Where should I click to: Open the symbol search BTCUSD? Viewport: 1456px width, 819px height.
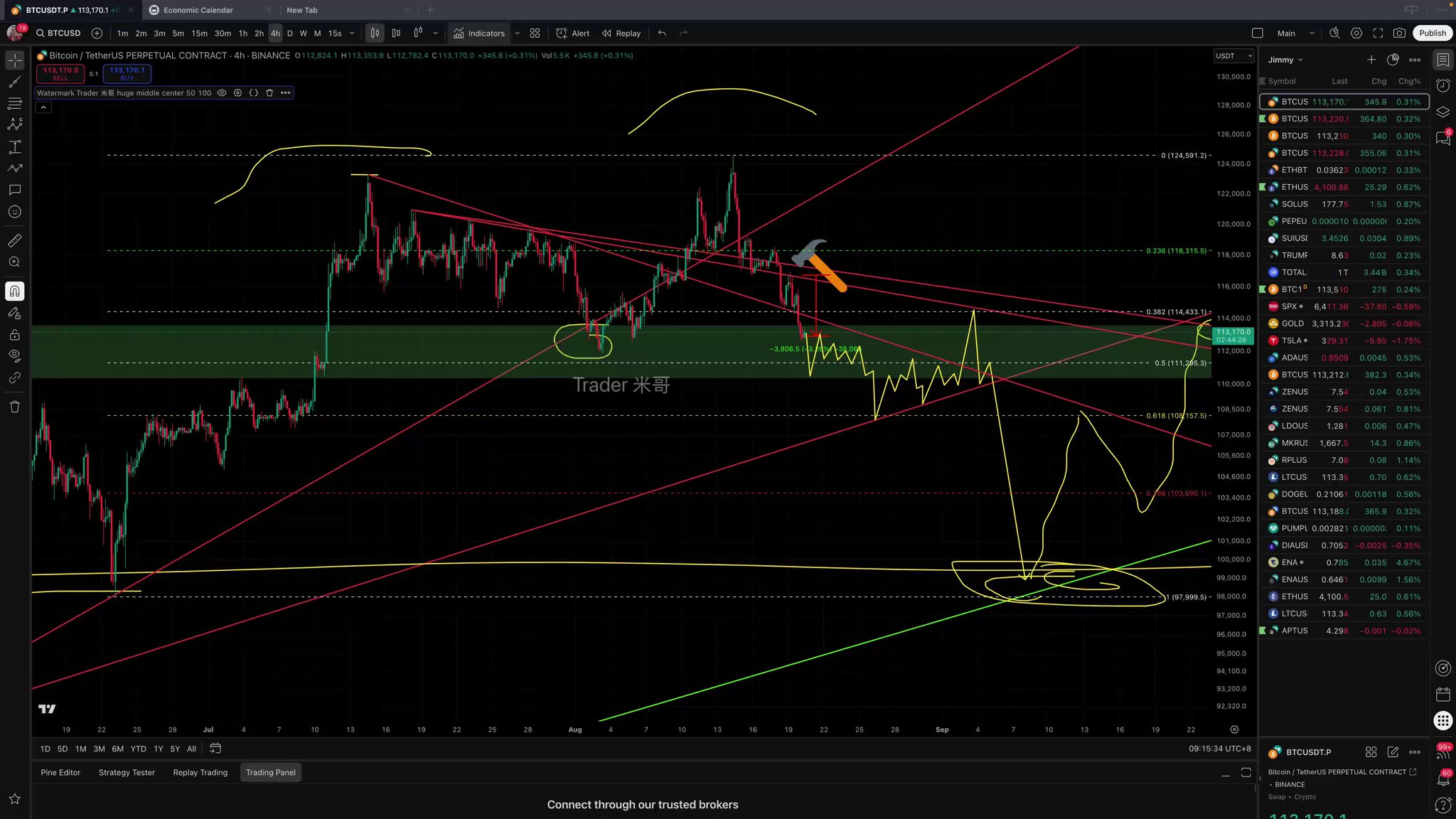coord(58,33)
